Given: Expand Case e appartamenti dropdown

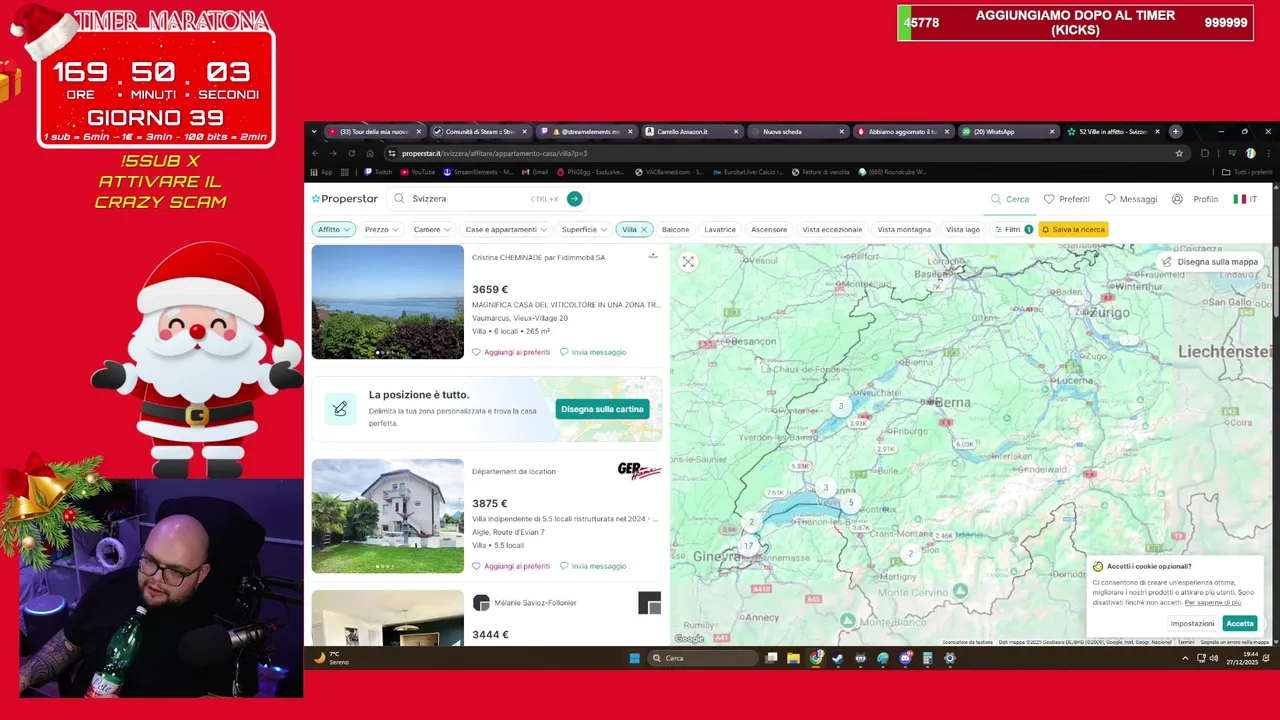Looking at the screenshot, I should (x=506, y=229).
